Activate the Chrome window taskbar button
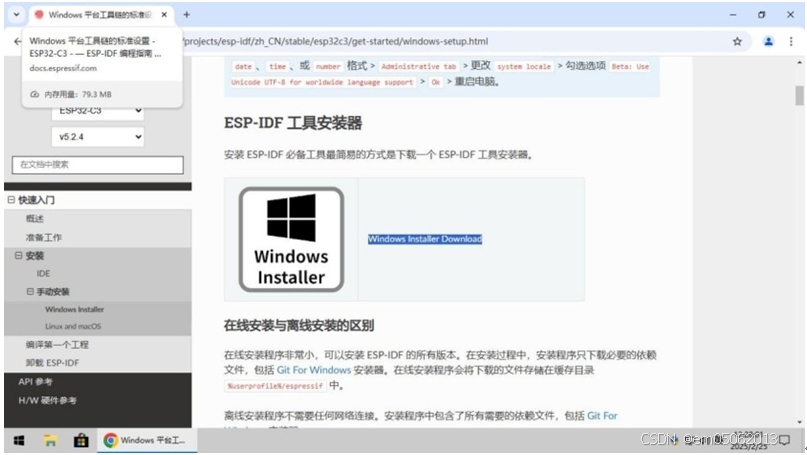The height and width of the screenshot is (455, 807). 147,441
